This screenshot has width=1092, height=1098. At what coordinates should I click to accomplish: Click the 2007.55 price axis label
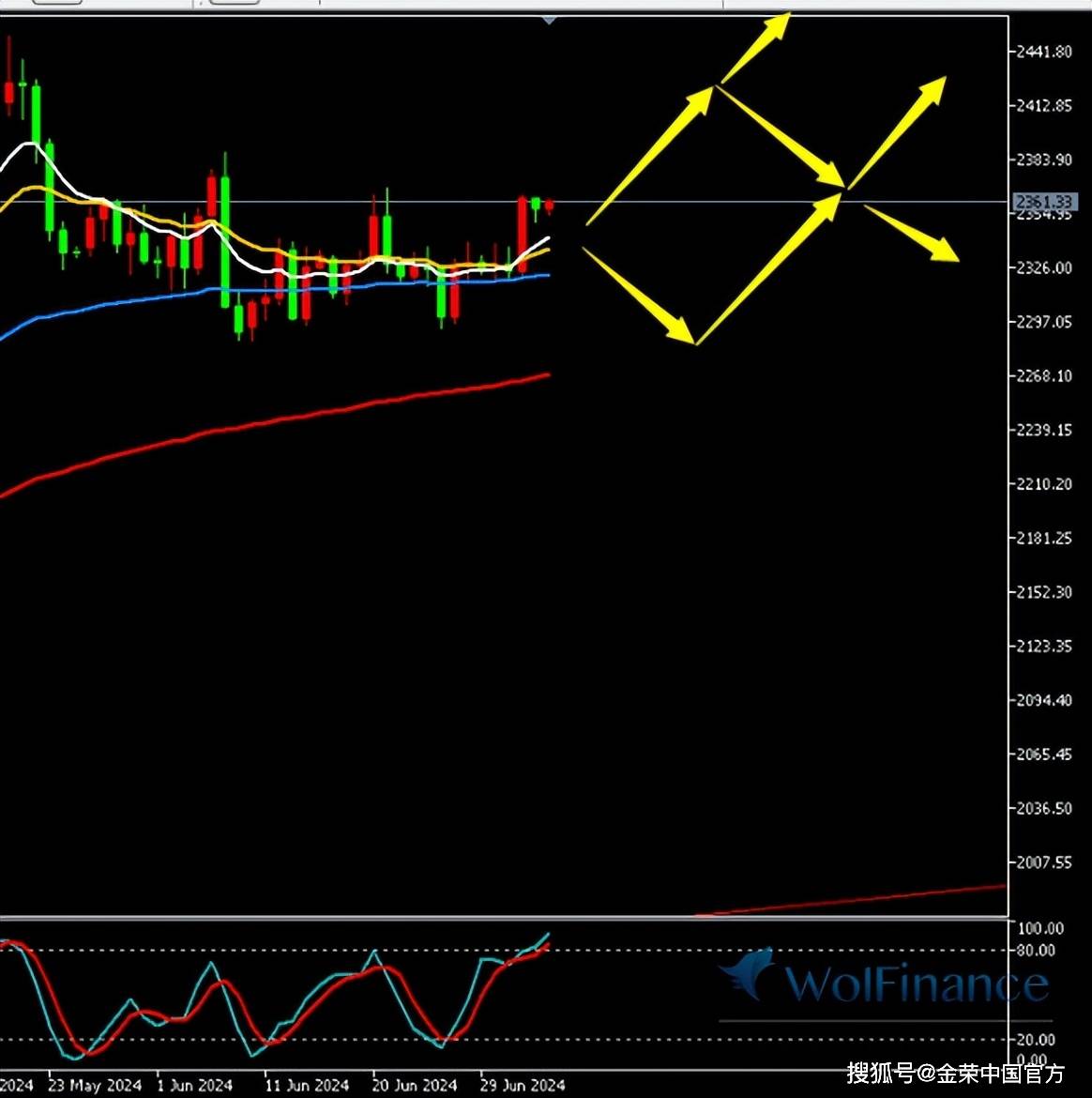(x=1043, y=862)
